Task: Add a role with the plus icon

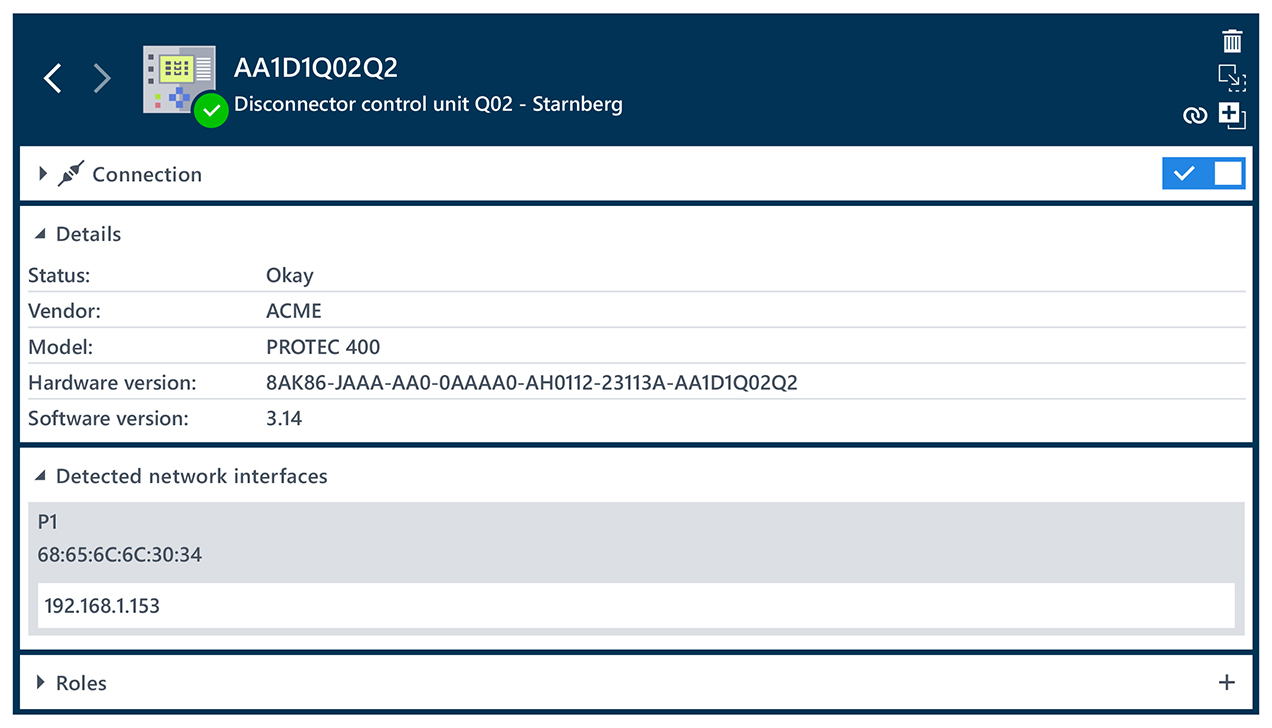Action: click(1227, 683)
